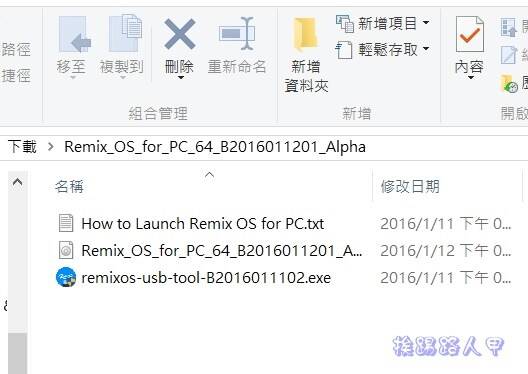This screenshot has width=528, height=374.
Task: Click the Paste shortcut (捷徑) ribbon button
Action: (16, 75)
